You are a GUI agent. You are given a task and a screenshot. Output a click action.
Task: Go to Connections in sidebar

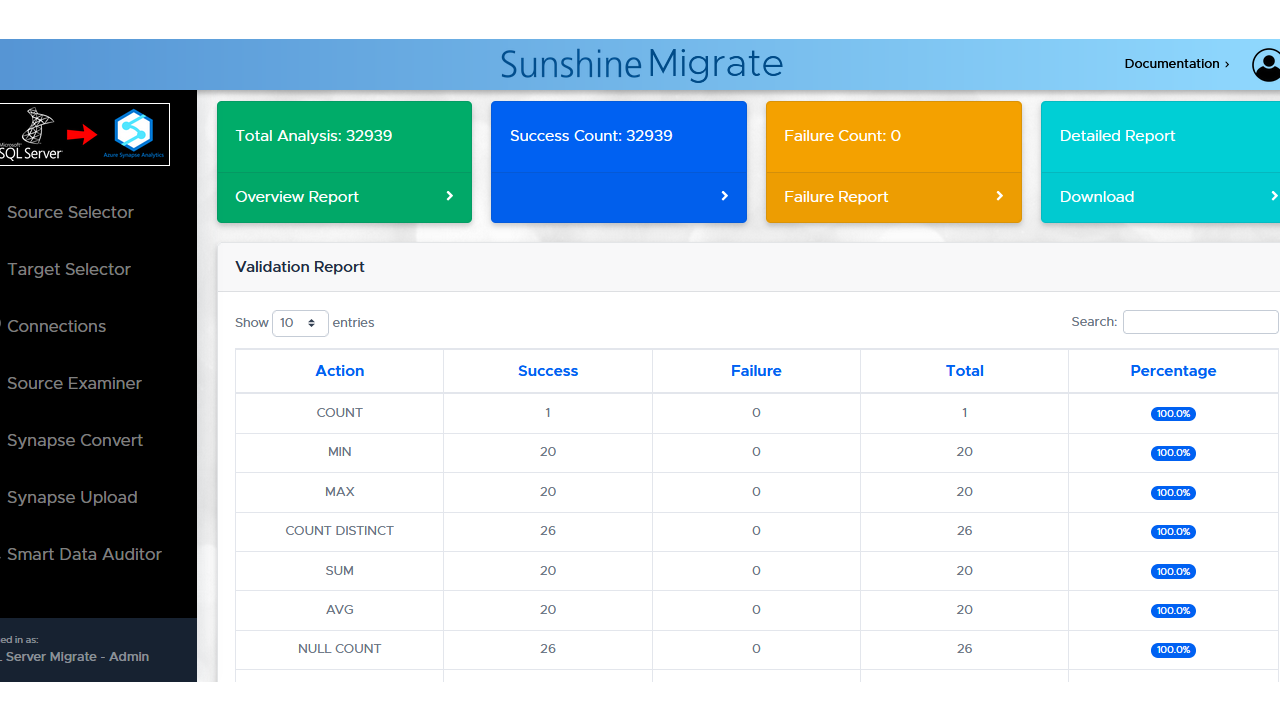pos(56,326)
